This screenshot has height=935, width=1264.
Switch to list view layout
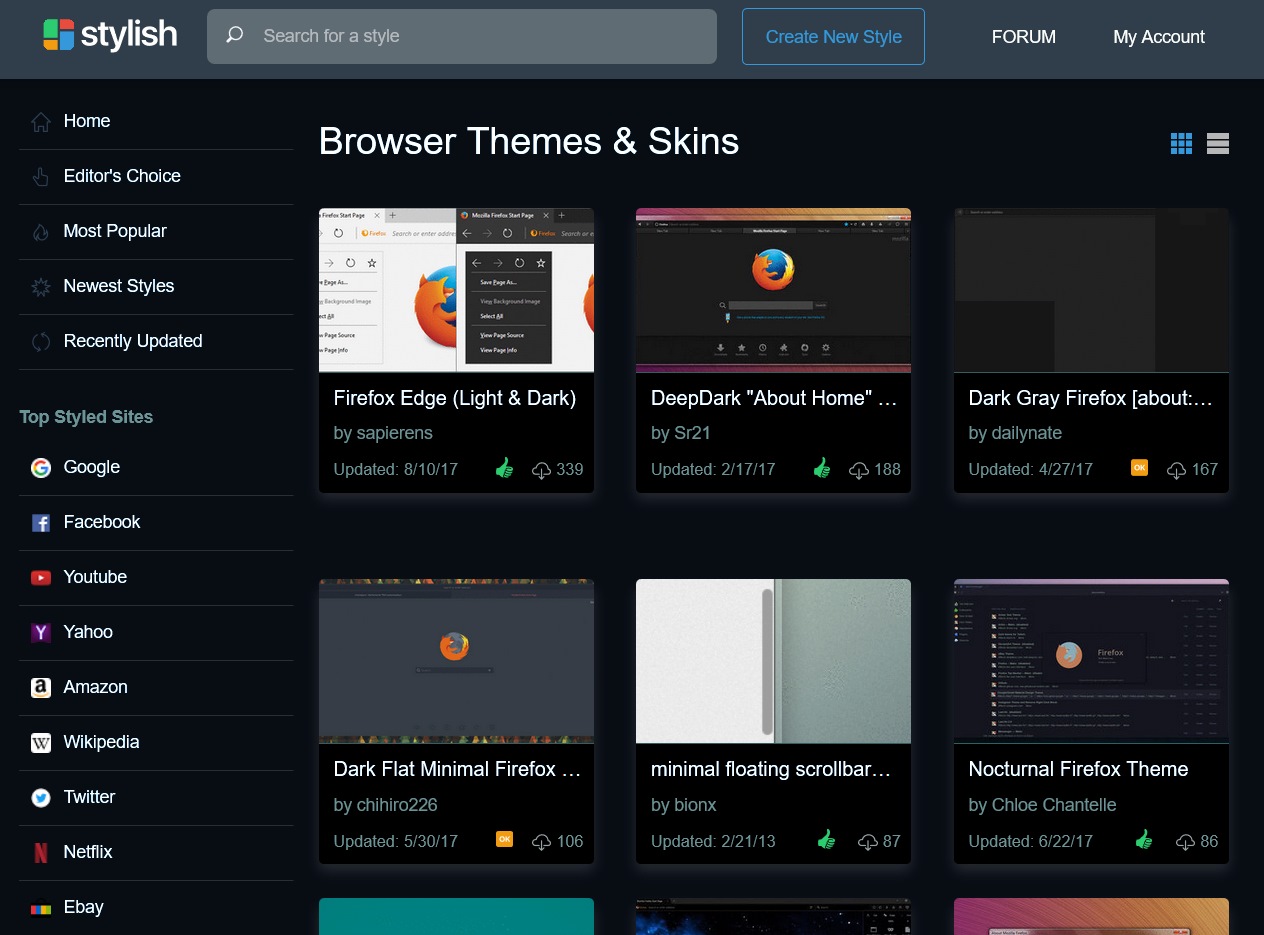point(1218,144)
